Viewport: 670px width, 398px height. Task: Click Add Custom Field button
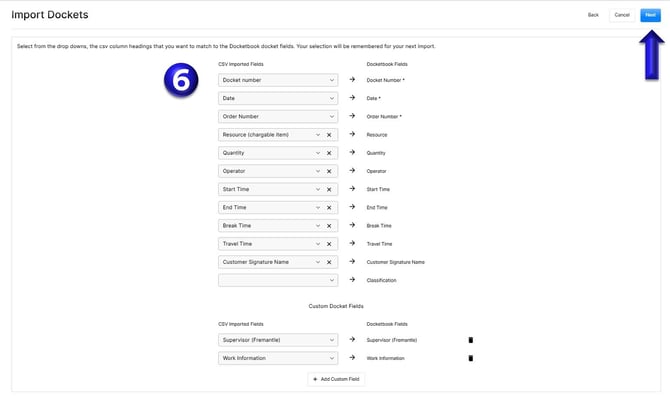click(336, 379)
